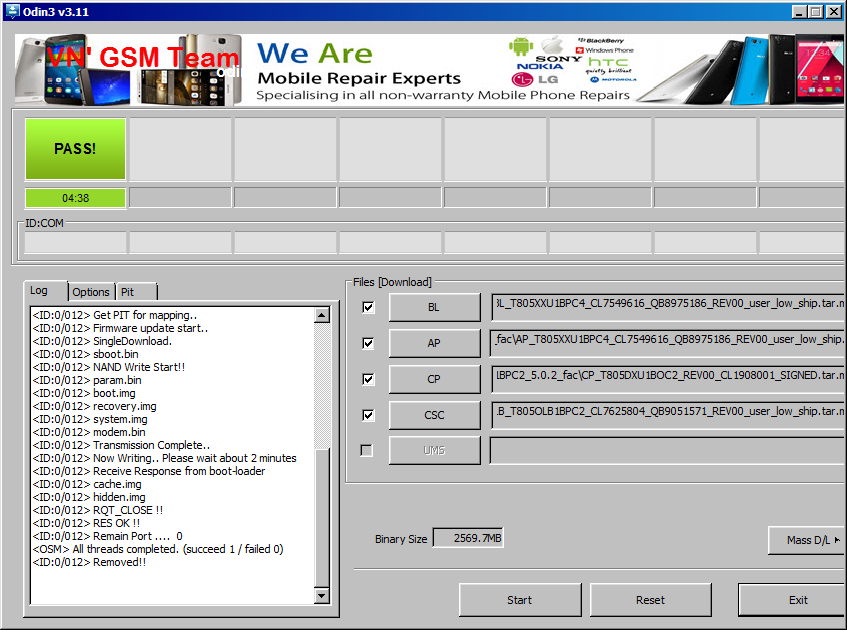
Task: Click the 'Now Writing..' log line
Action: [x=164, y=458]
